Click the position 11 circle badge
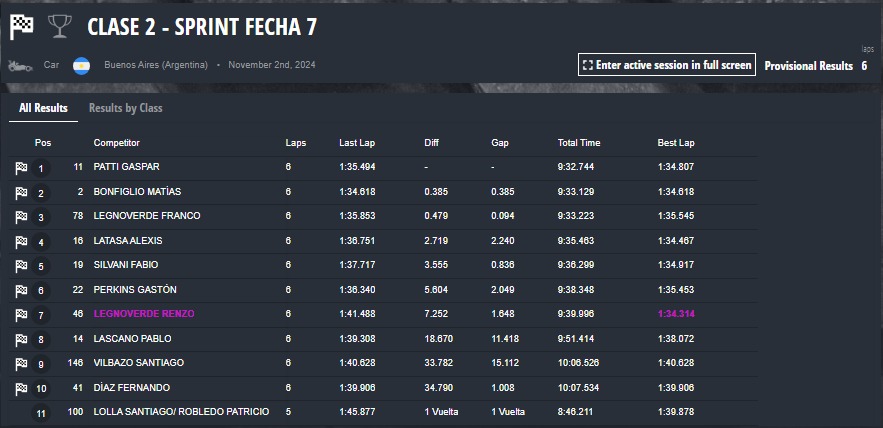The width and height of the screenshot is (883, 428). pyautogui.click(x=41, y=413)
